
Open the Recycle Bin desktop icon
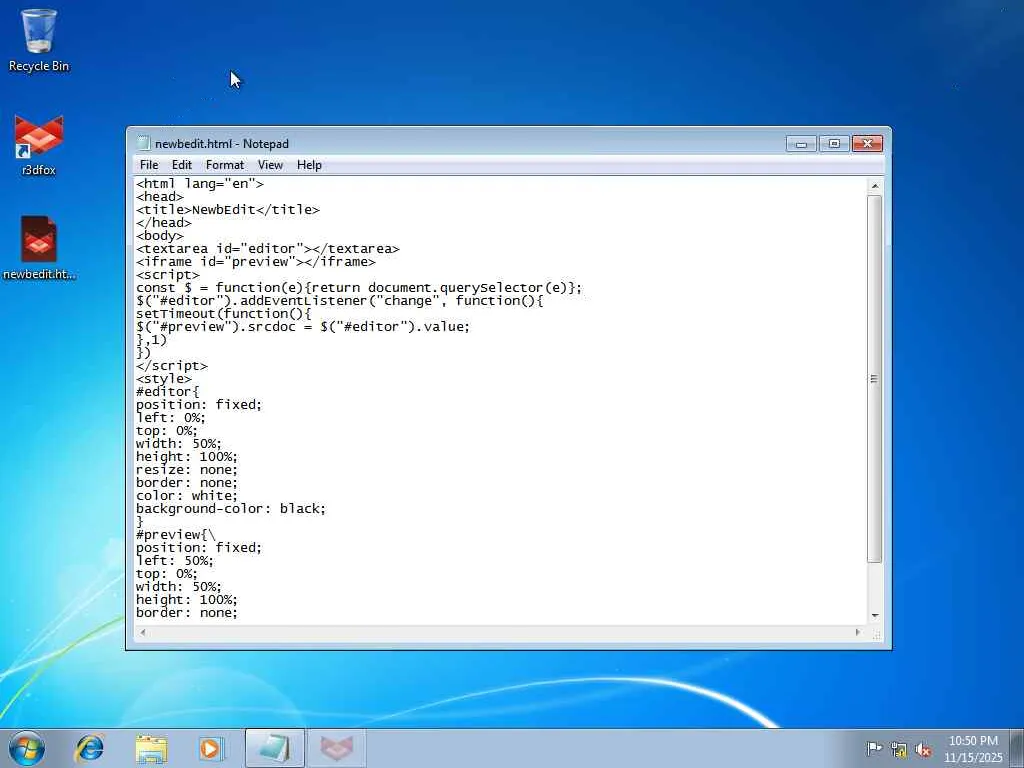click(x=39, y=40)
